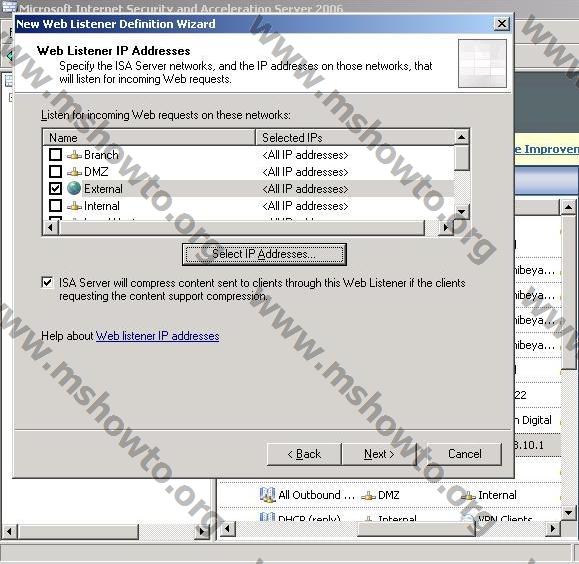Click All Outbound protocol icon in ISA window

(267, 495)
